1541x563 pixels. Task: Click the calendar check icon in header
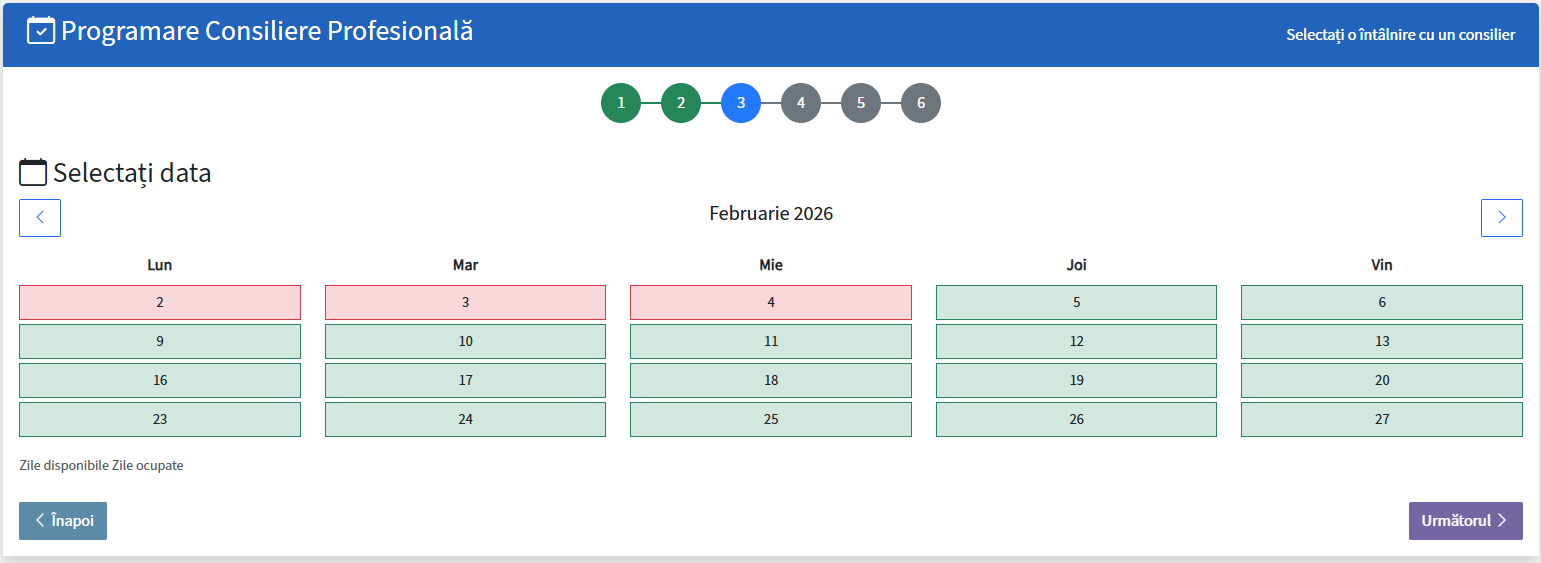[x=41, y=31]
